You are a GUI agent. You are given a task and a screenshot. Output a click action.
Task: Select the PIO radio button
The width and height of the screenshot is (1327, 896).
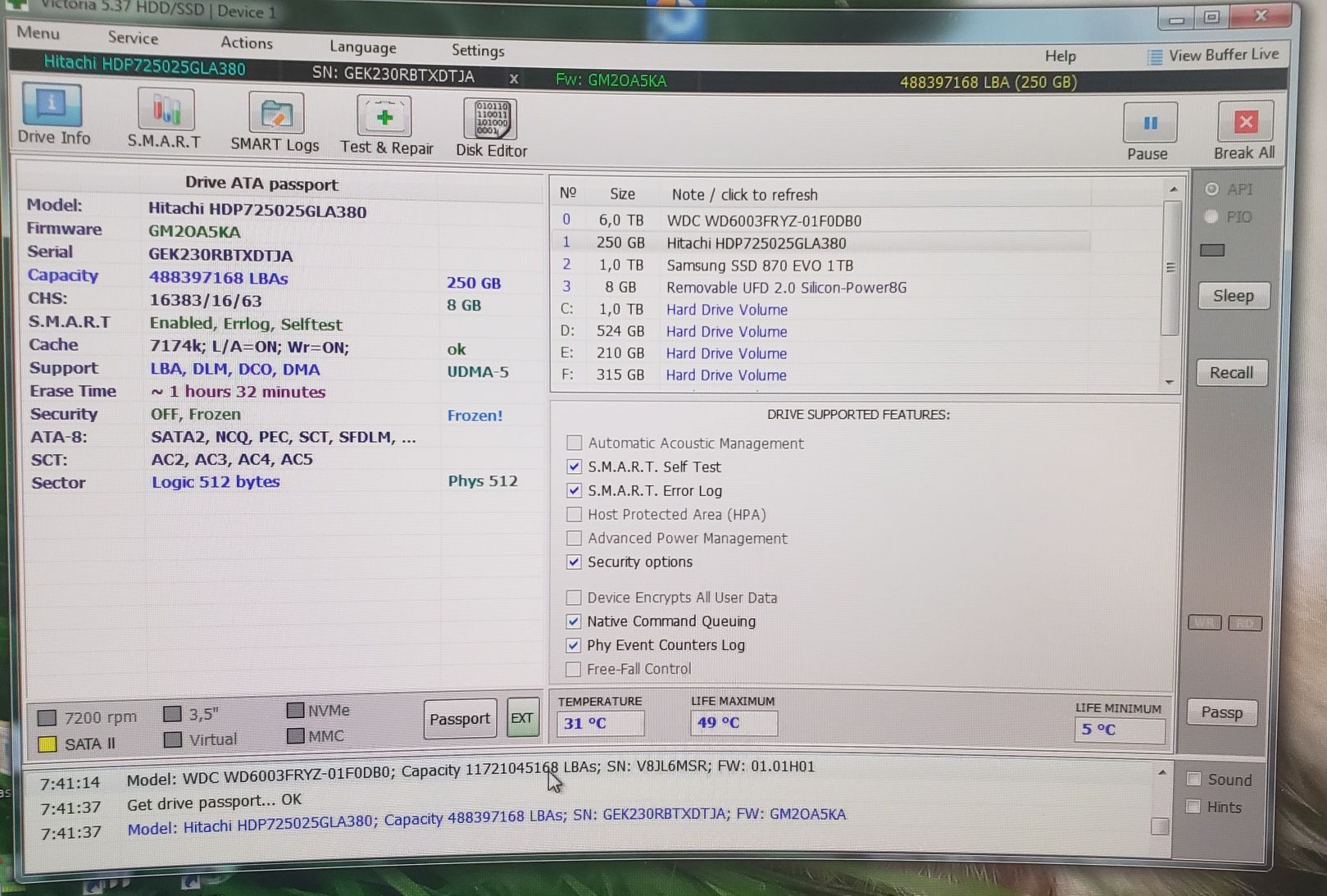1211,217
